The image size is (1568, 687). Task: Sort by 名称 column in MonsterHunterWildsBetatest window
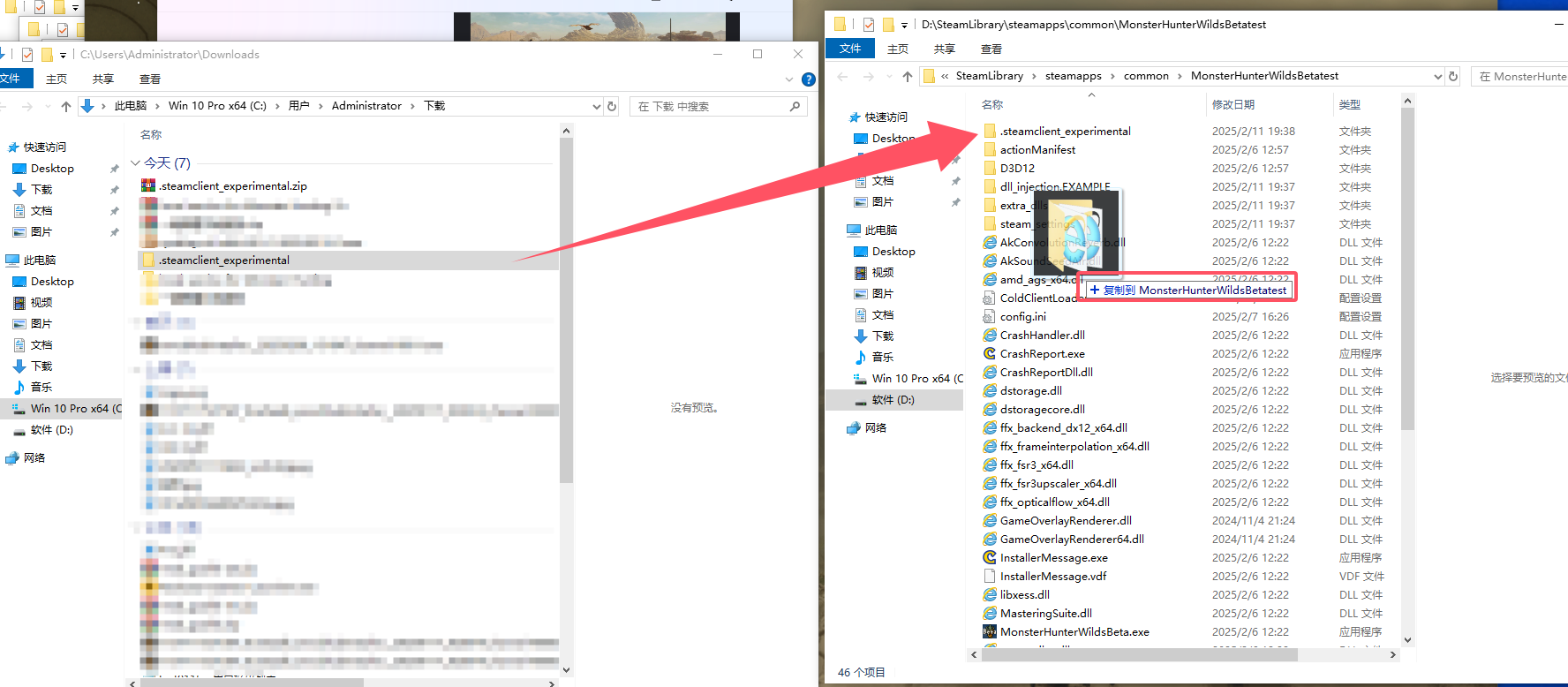click(x=992, y=105)
